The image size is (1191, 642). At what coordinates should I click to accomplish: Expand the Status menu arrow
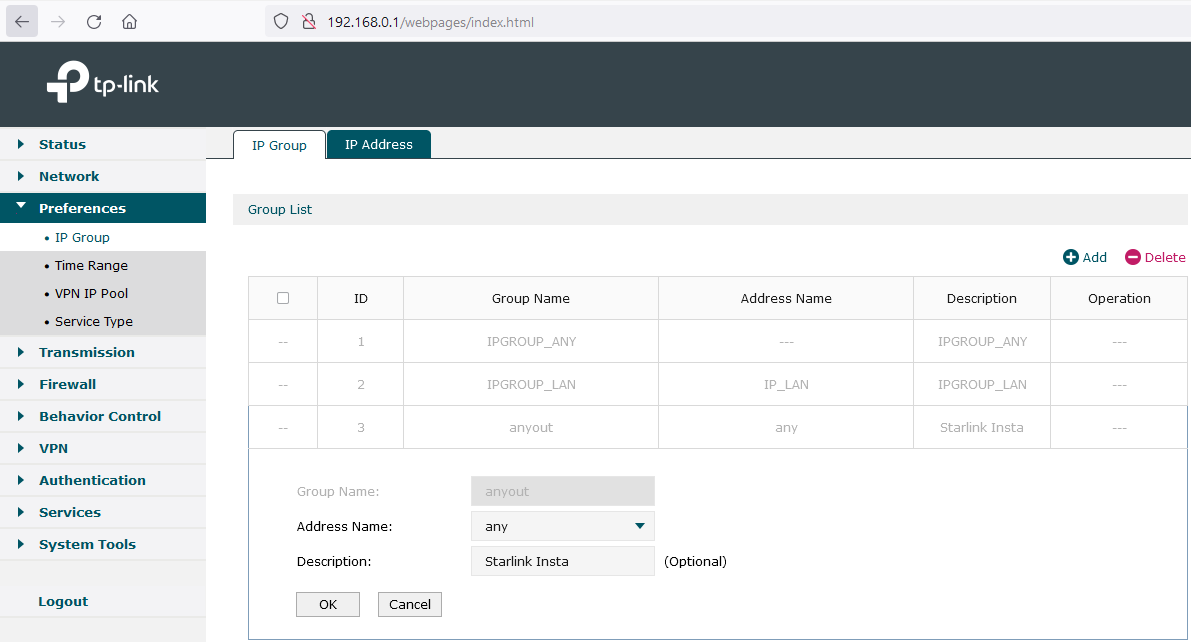pos(21,144)
